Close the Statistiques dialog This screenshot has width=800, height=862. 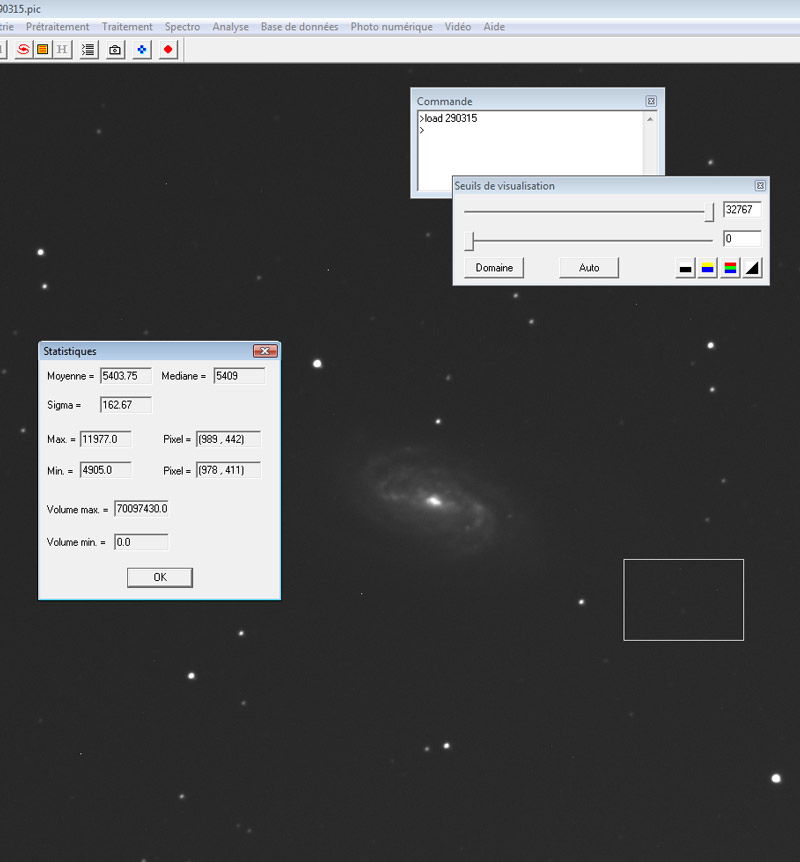click(265, 351)
